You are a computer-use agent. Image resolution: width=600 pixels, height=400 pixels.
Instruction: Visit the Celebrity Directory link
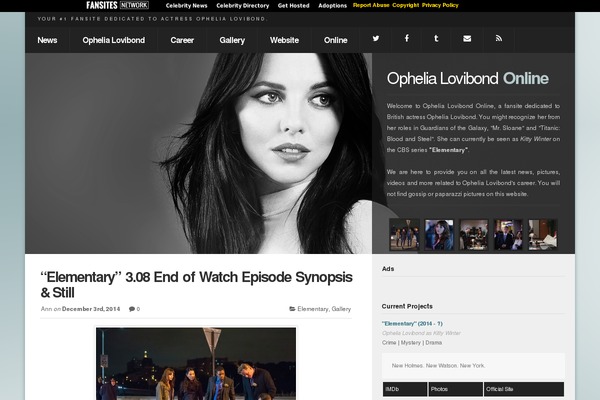tap(243, 6)
